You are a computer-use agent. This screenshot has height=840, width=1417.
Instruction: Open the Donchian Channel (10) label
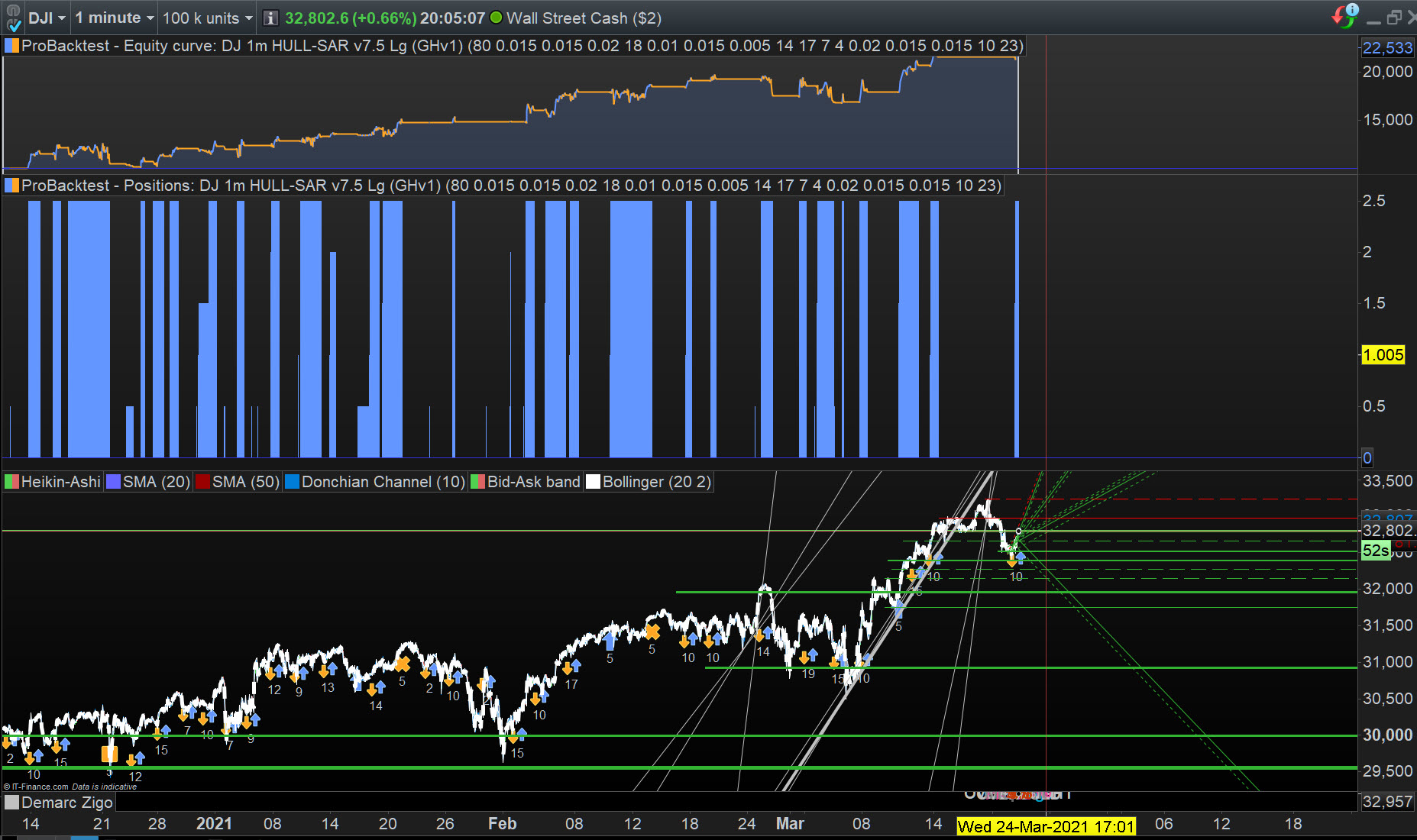point(375,482)
